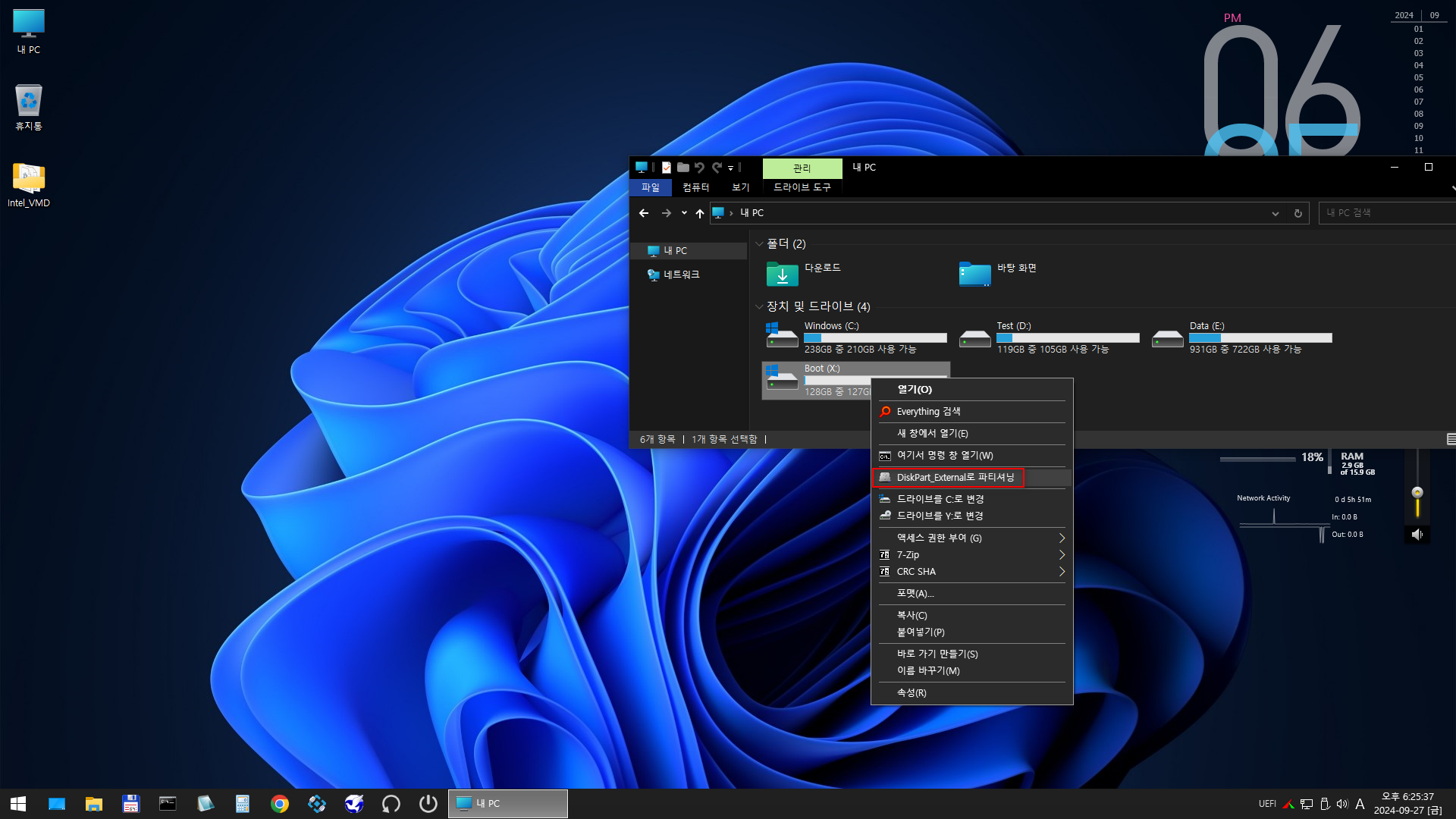Screen dimensions: 1456x819
Task: Open the blue desktop icon on taskbar
Action: [57, 804]
